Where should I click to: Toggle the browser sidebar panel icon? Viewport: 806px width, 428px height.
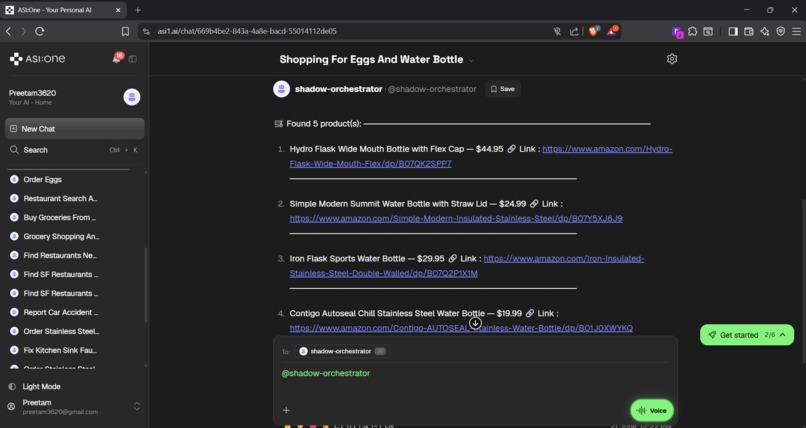coord(733,31)
